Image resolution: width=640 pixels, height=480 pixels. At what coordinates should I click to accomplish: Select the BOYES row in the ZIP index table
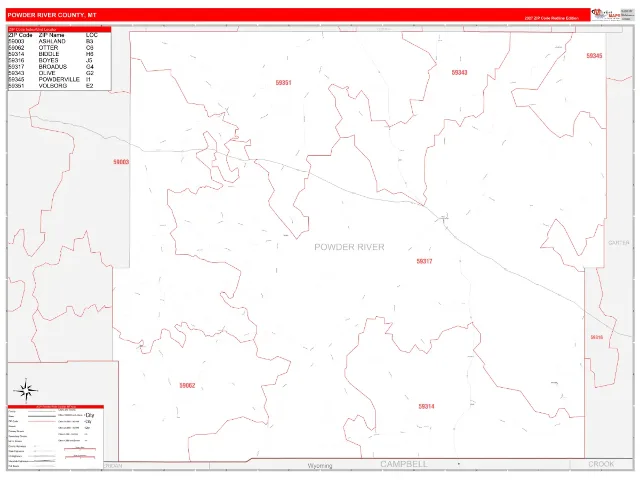pos(51,60)
